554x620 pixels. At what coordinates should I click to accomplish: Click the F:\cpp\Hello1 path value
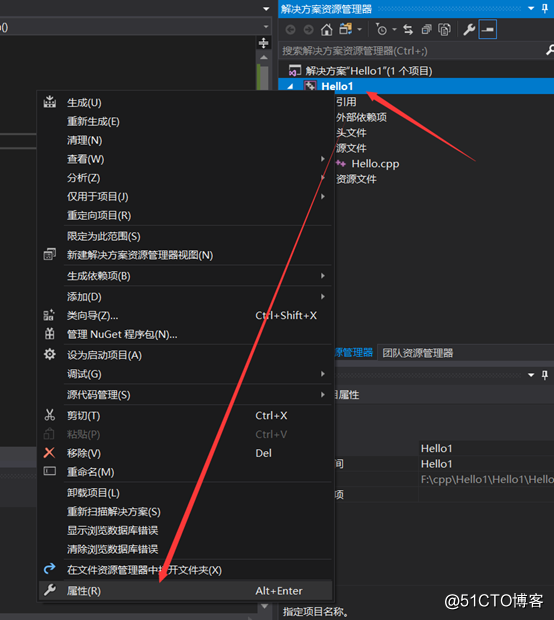[486, 479]
